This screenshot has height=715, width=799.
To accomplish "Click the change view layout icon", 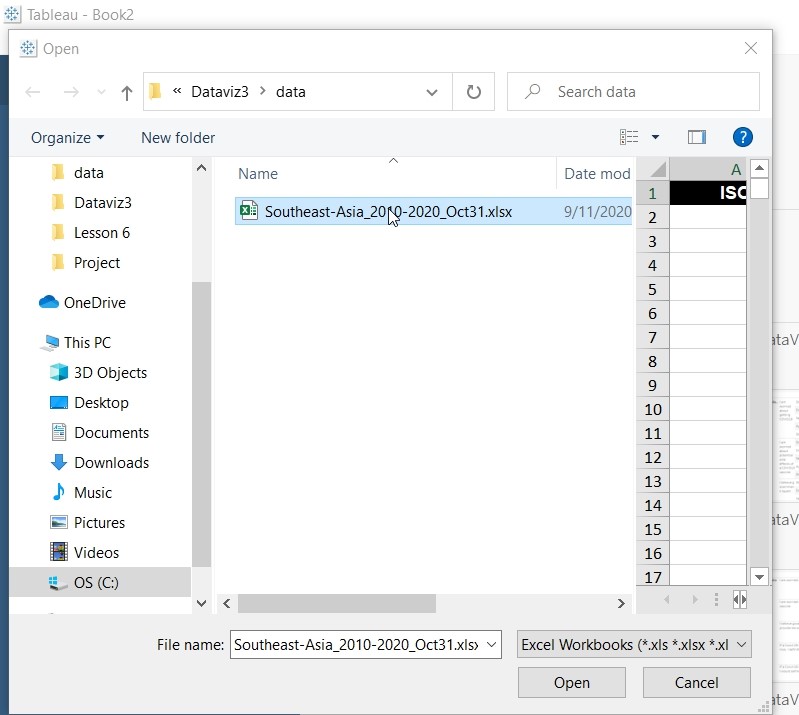I will (x=629, y=137).
